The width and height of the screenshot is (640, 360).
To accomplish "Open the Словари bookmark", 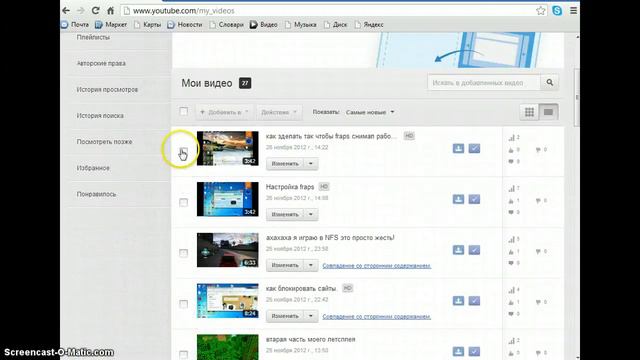I will coord(227,24).
